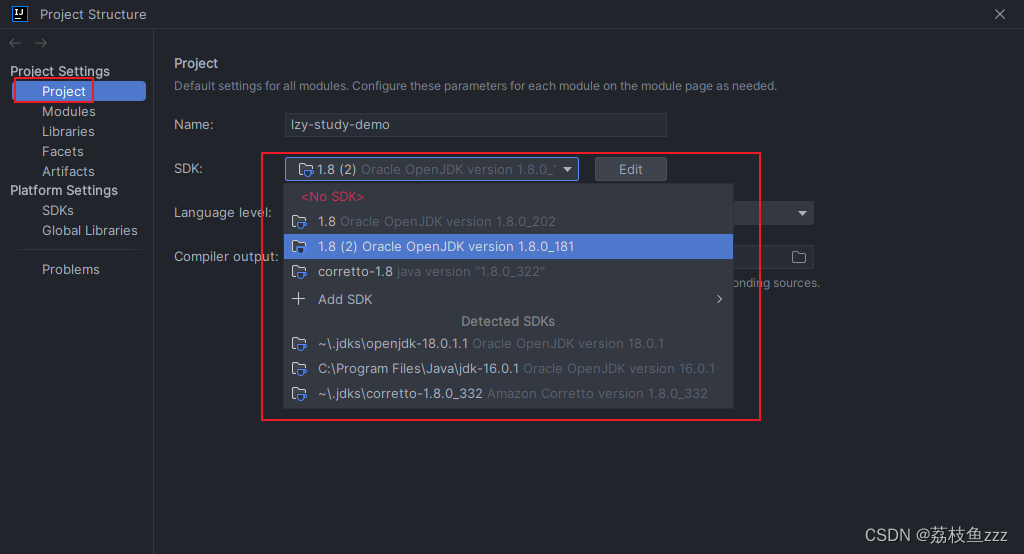
Task: Click the JDK icon in the SDK combo box
Action: (x=306, y=170)
